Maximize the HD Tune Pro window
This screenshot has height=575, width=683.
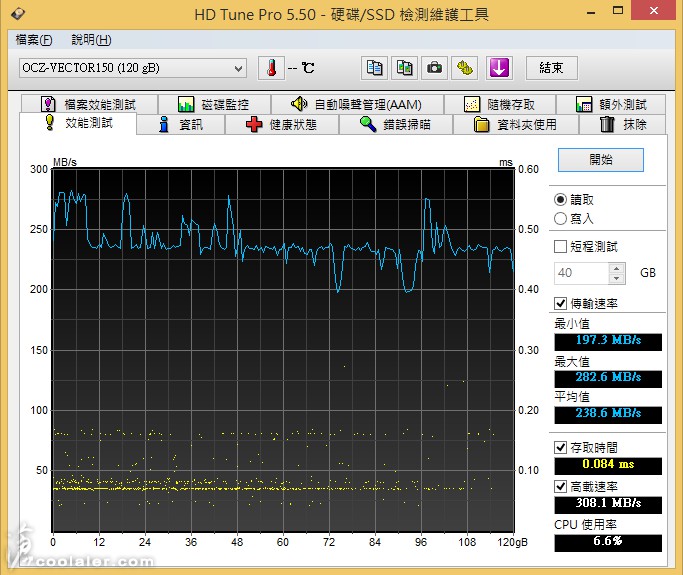pyautogui.click(x=618, y=10)
